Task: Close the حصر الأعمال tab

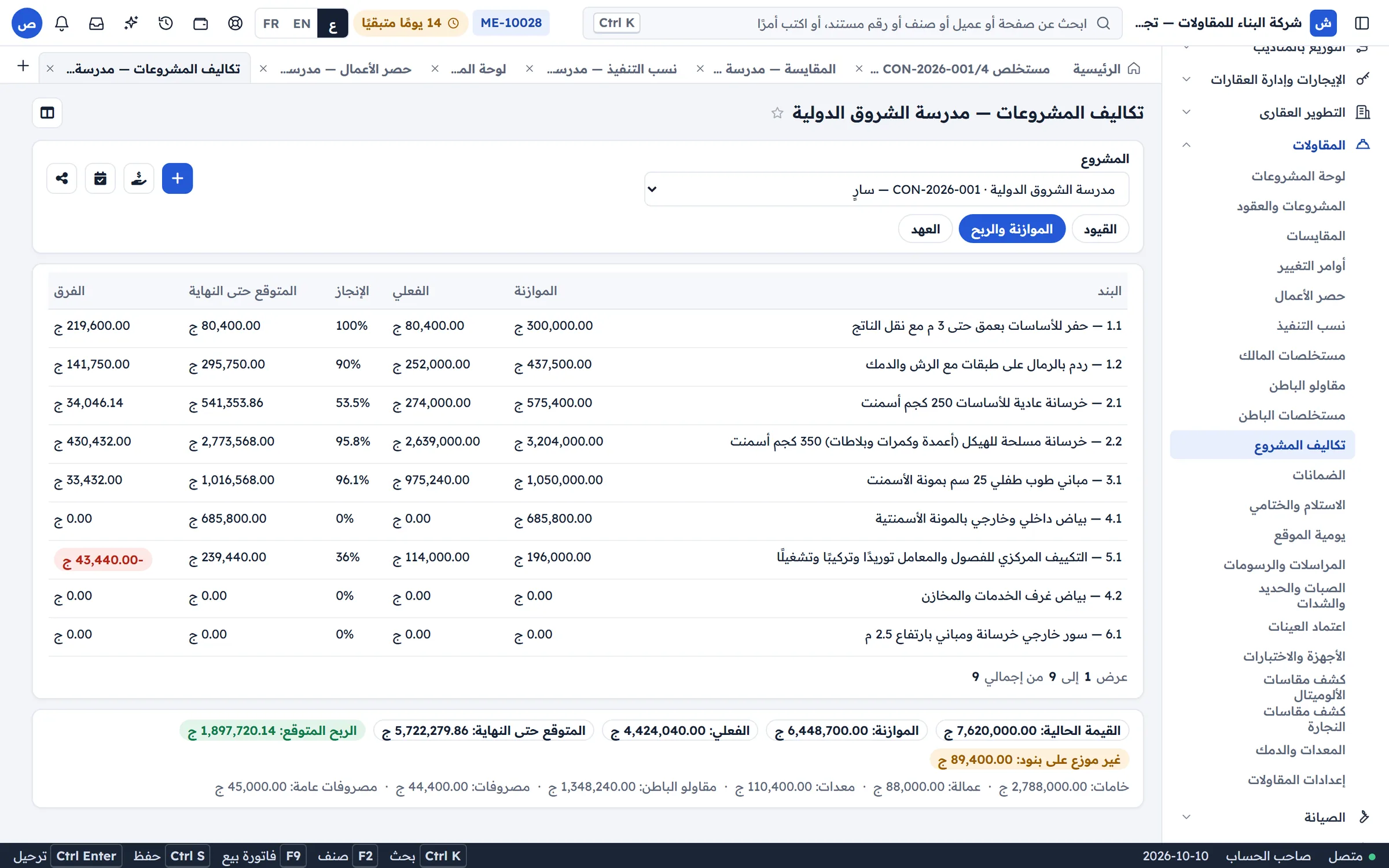Action: [x=263, y=69]
